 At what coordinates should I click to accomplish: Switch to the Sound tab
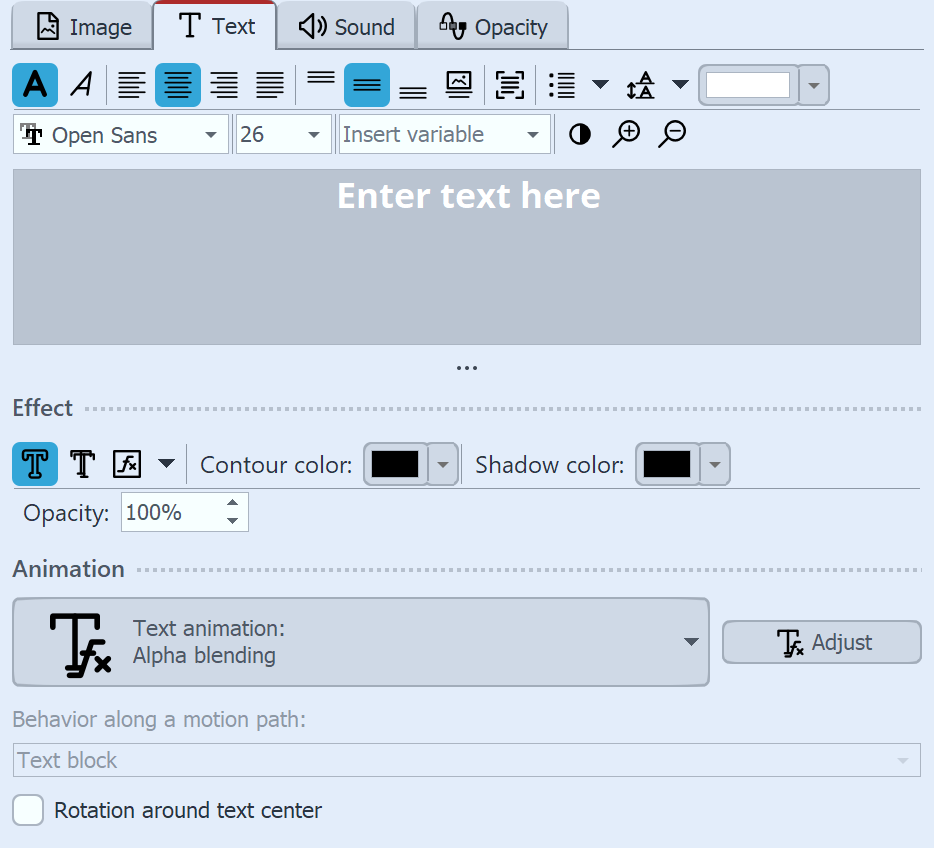pyautogui.click(x=346, y=25)
